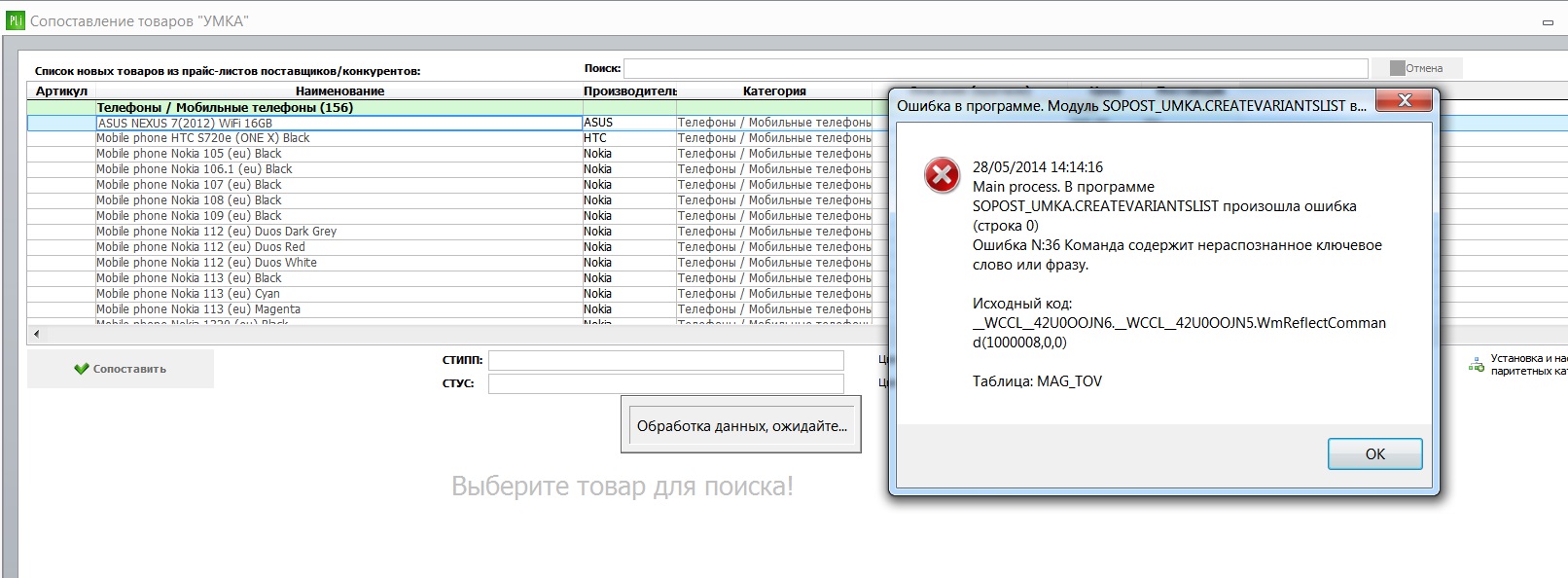This screenshot has height=578, width=1568.
Task: Click the minimize button of main window
Action: pos(1548,21)
